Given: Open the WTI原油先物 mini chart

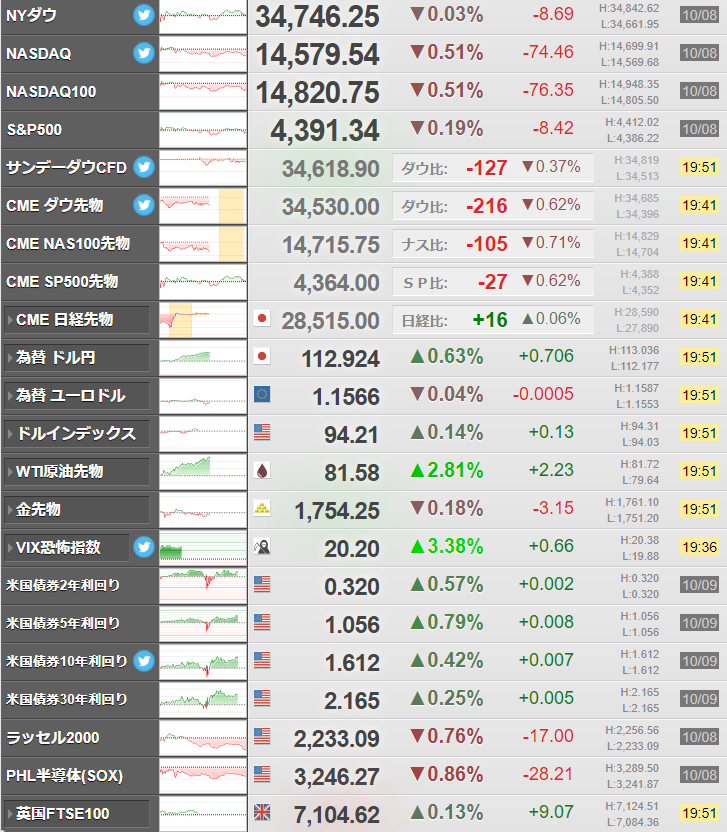Looking at the screenshot, I should (x=203, y=472).
